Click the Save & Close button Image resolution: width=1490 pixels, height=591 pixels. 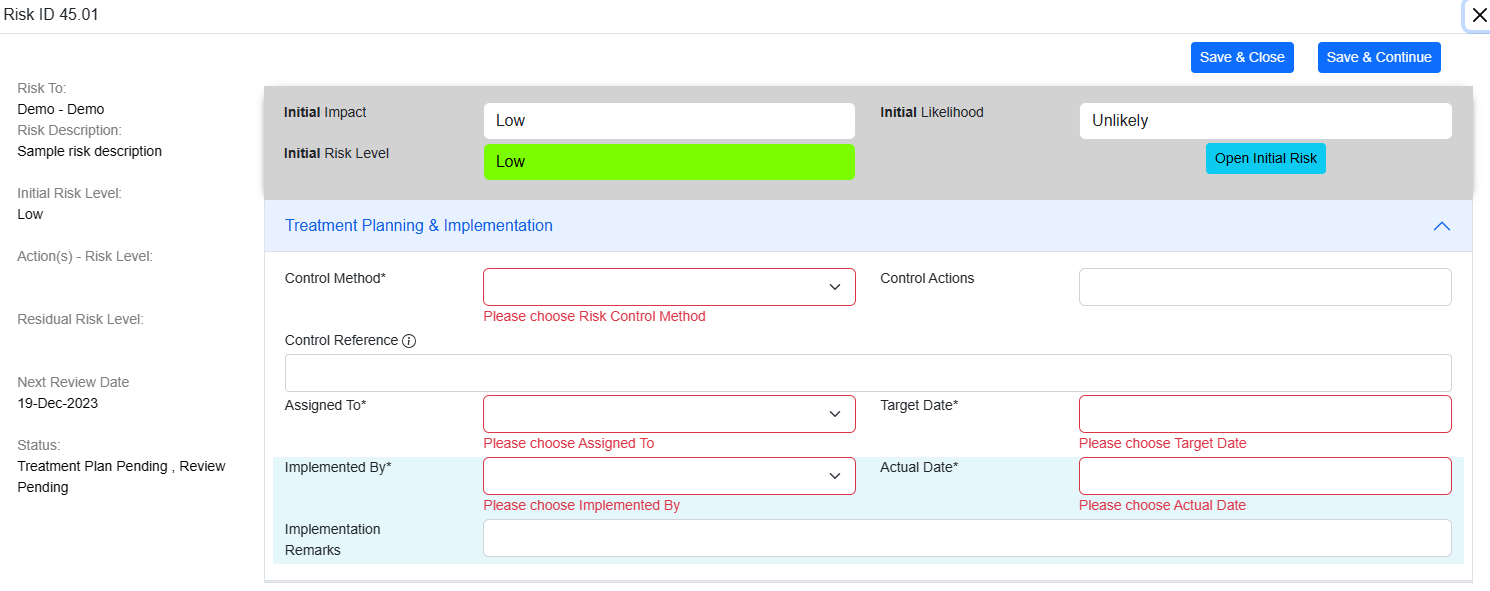tap(1242, 57)
